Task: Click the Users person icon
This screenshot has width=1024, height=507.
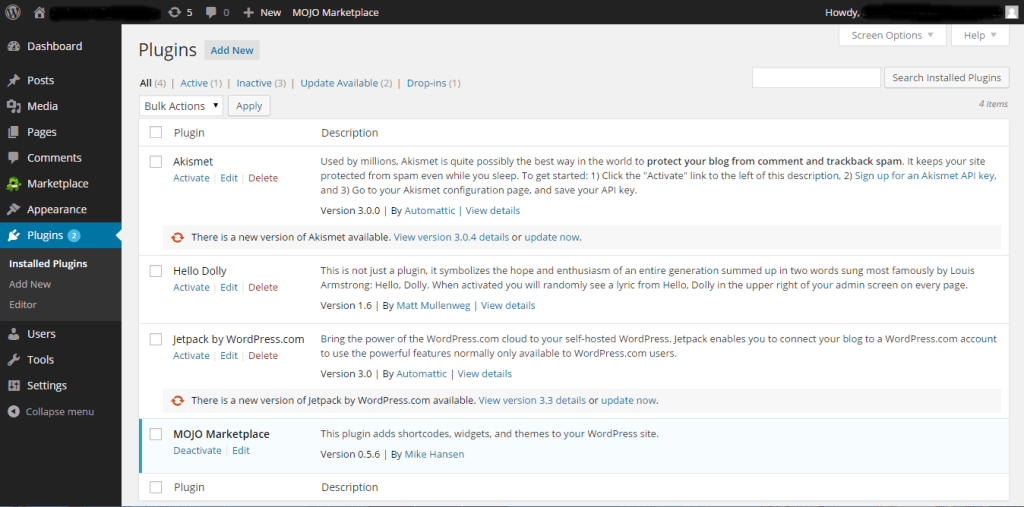Action: tap(13, 334)
